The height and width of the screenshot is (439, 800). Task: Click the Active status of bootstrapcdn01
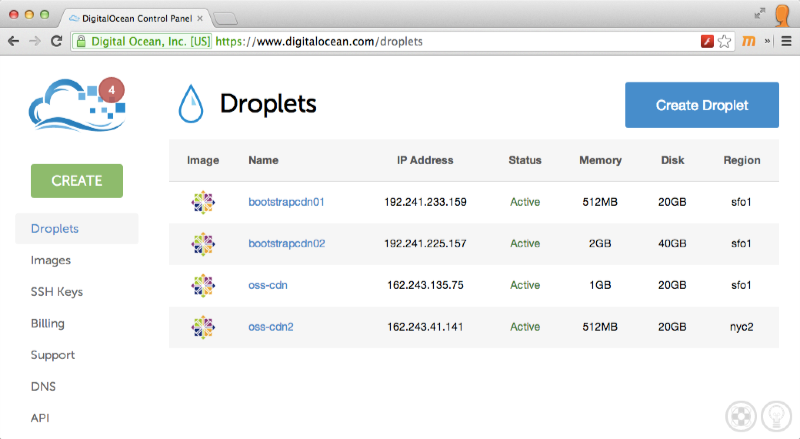(x=525, y=202)
